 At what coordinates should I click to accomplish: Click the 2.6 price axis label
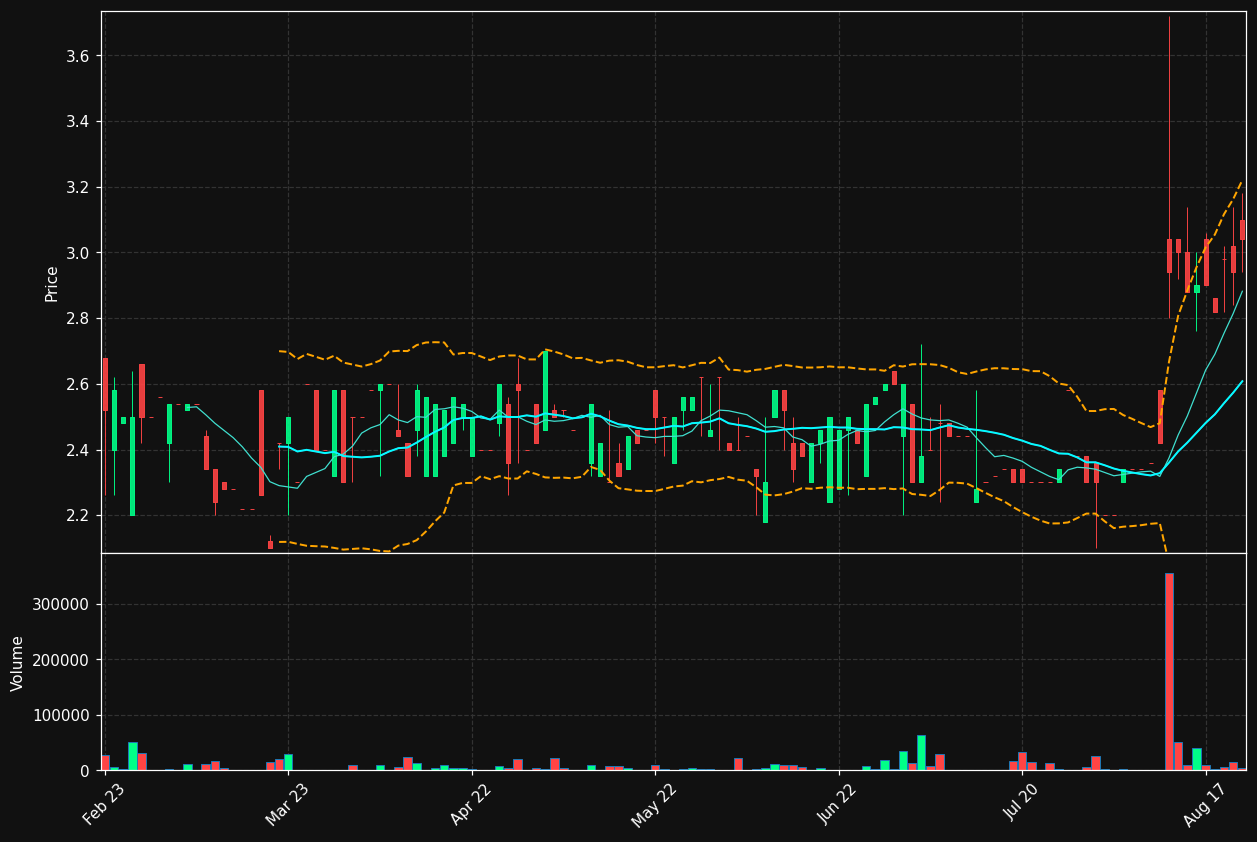(77, 385)
